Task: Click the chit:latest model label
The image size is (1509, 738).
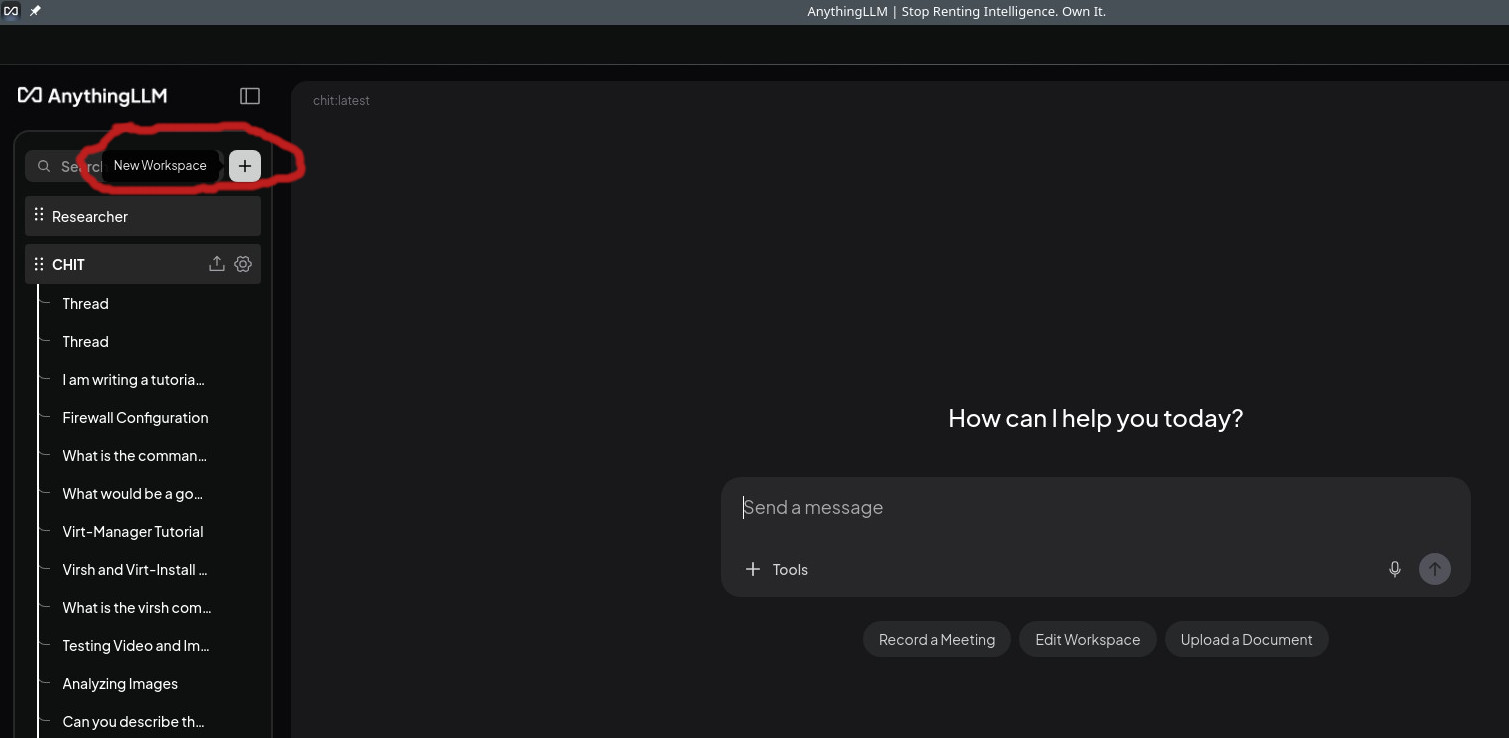Action: [x=341, y=101]
